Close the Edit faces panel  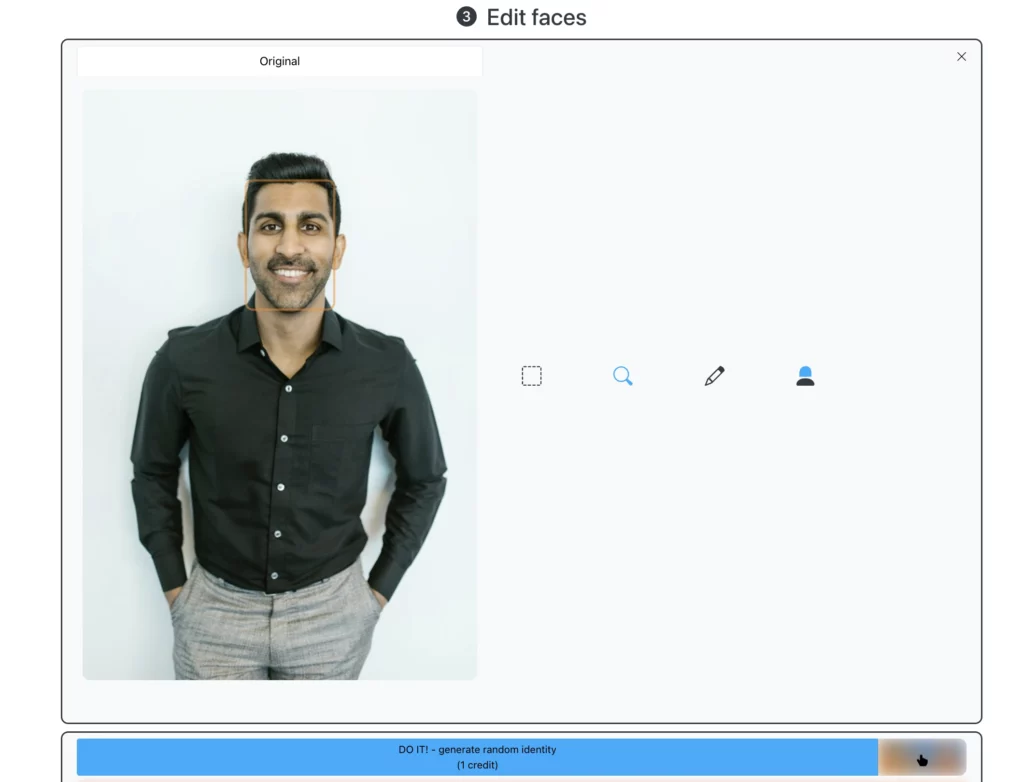tap(961, 57)
